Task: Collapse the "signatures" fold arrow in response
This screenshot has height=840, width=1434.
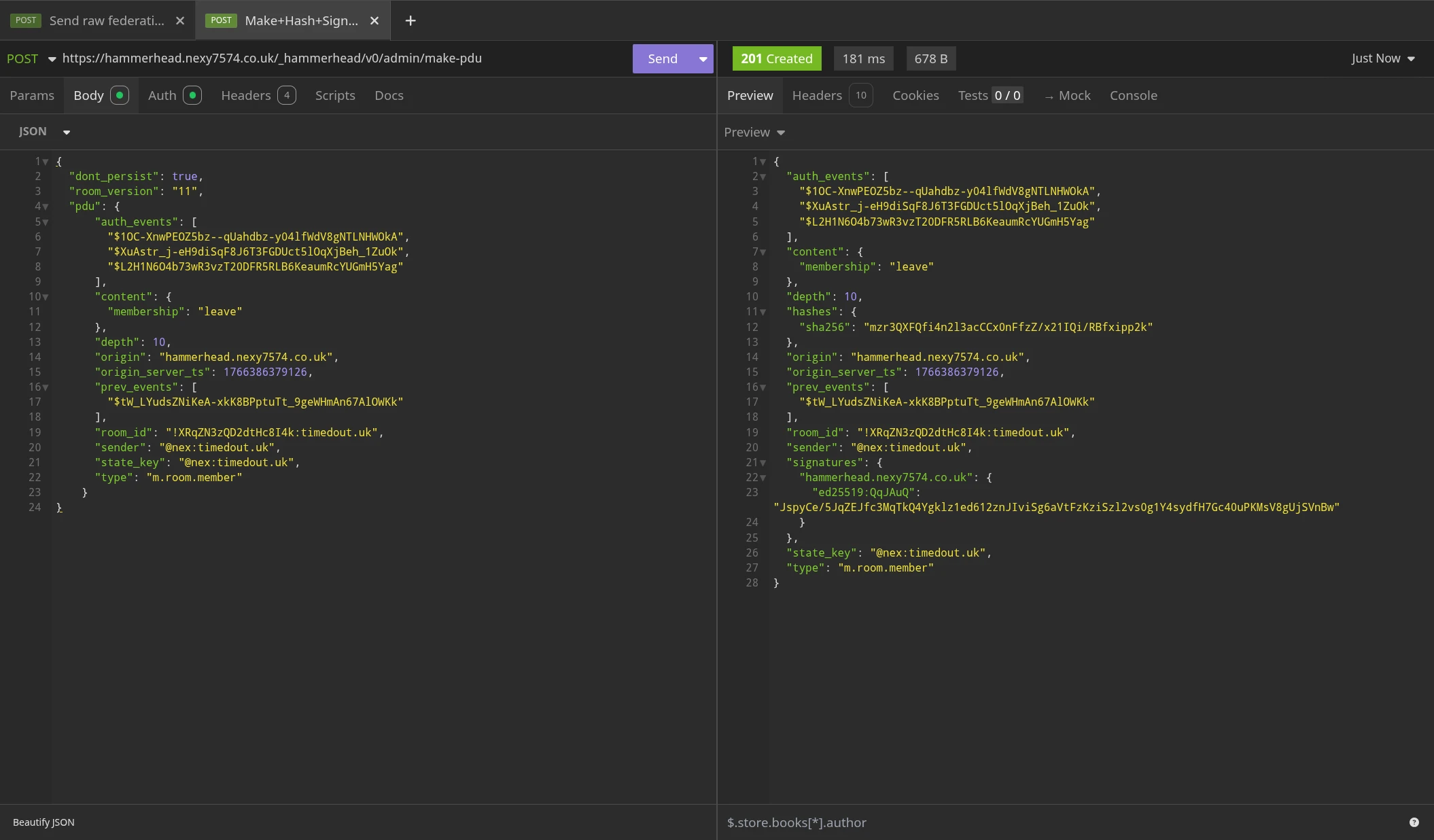Action: click(763, 463)
